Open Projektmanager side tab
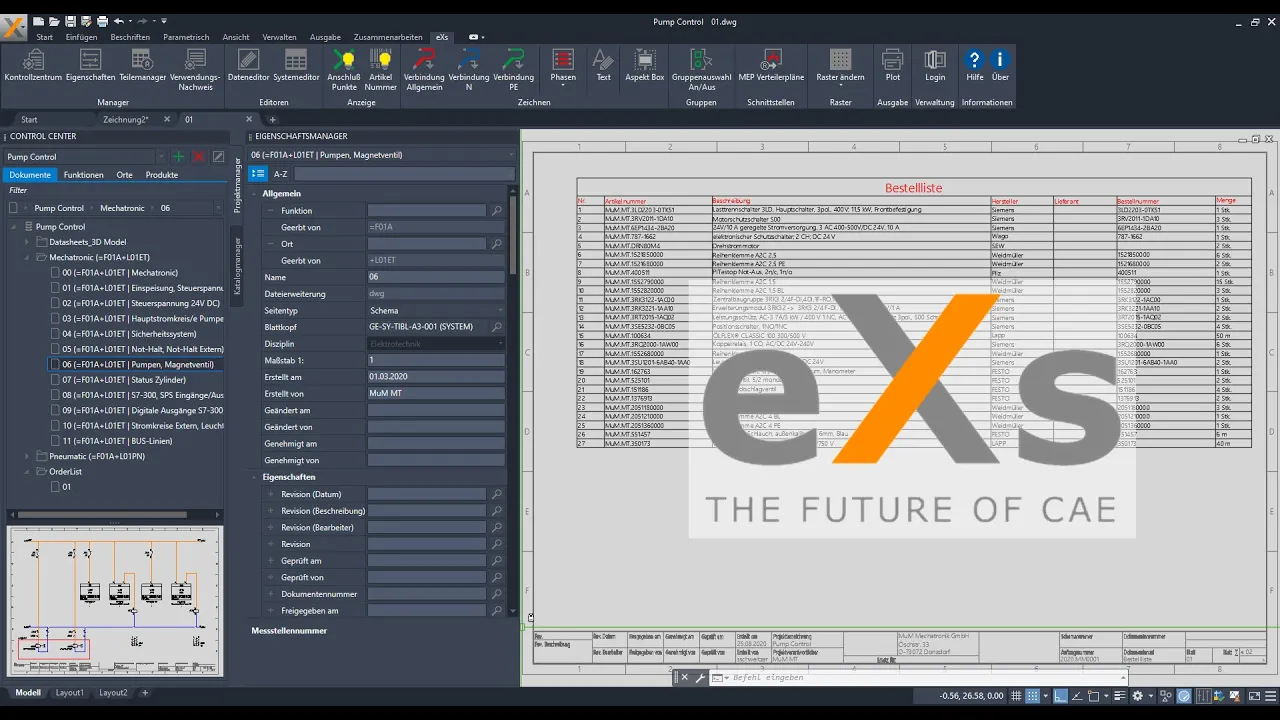The image size is (1280, 720). [238, 185]
